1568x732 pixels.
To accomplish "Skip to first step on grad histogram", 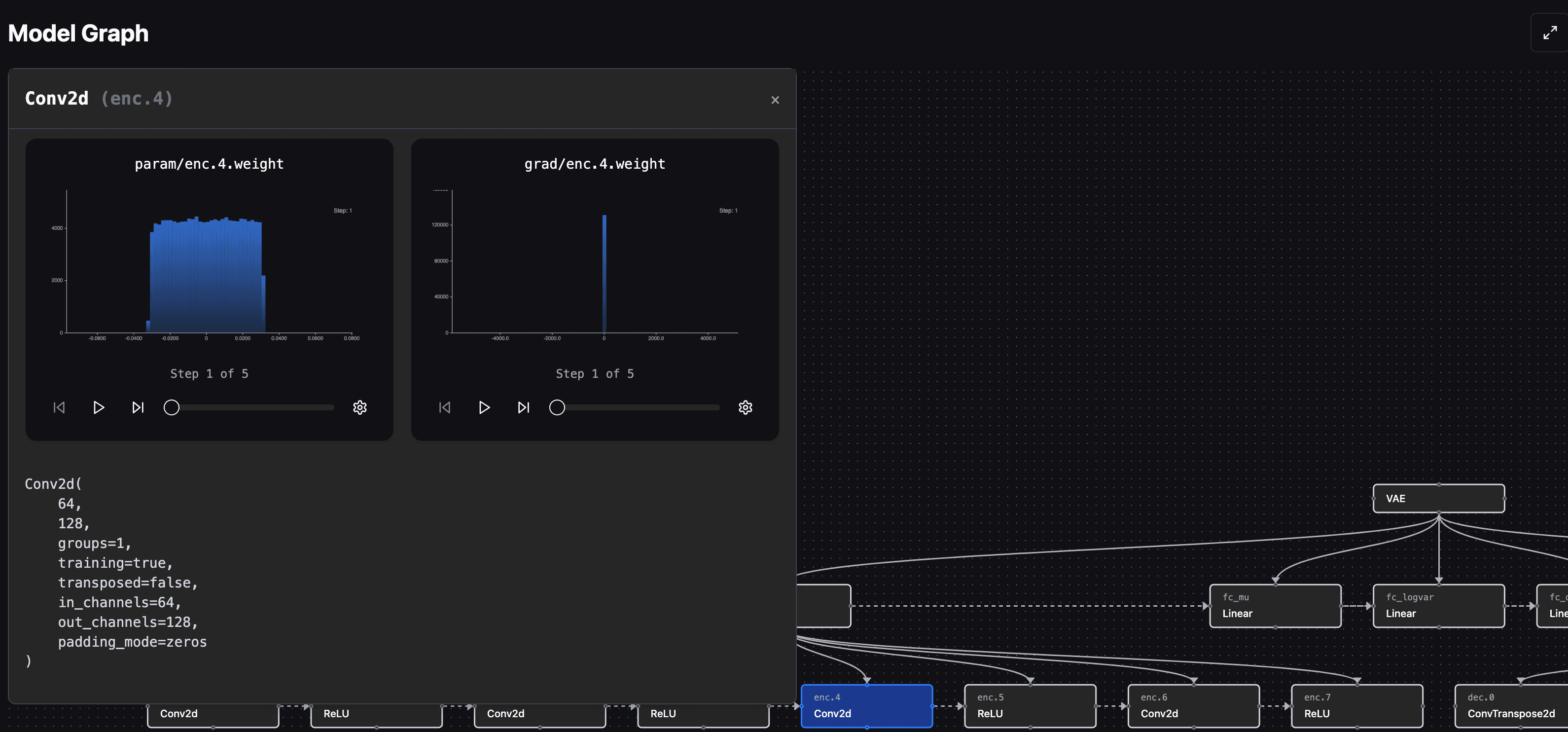I will [444, 407].
